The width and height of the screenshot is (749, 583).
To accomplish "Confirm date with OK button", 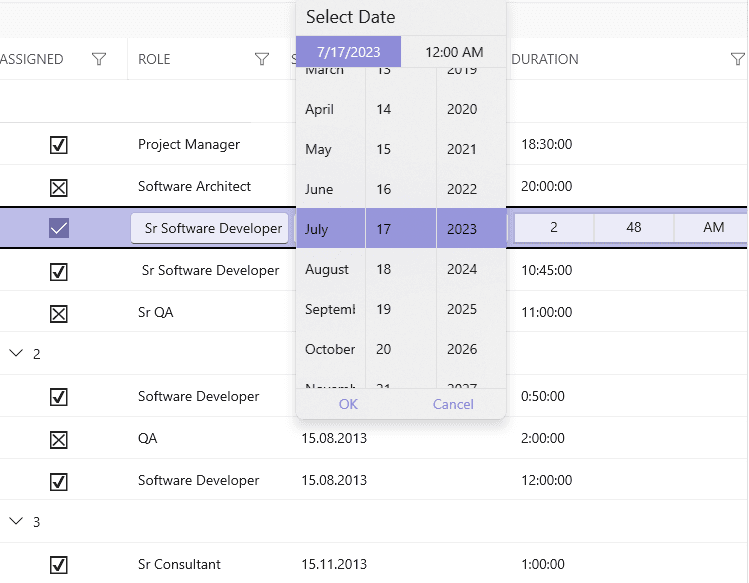I will 348,404.
